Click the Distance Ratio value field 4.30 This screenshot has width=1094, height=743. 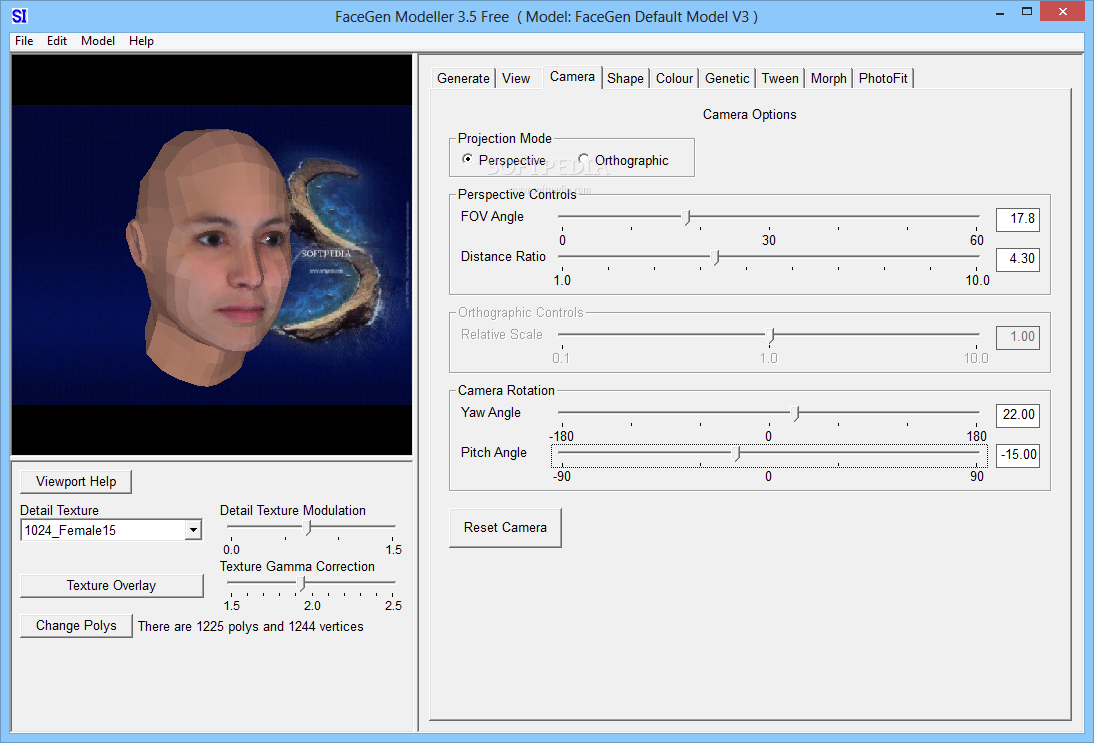pos(1018,259)
